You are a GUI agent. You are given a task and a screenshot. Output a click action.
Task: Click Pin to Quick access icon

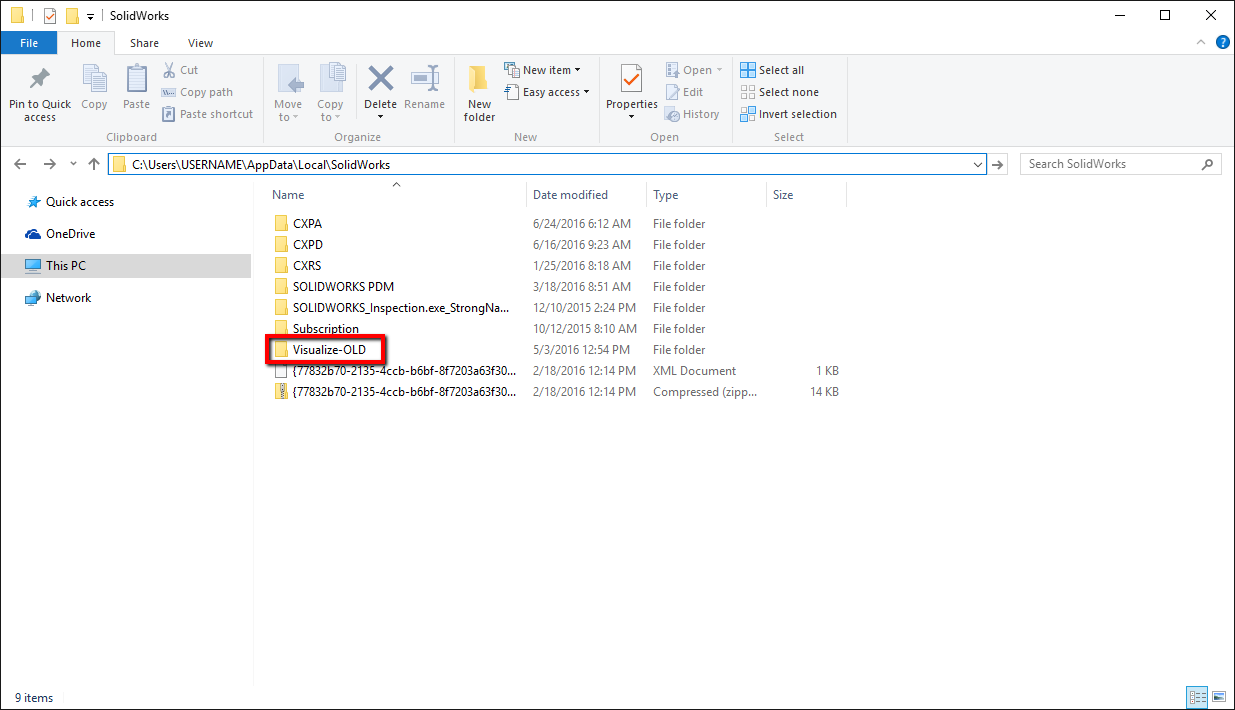[40, 79]
